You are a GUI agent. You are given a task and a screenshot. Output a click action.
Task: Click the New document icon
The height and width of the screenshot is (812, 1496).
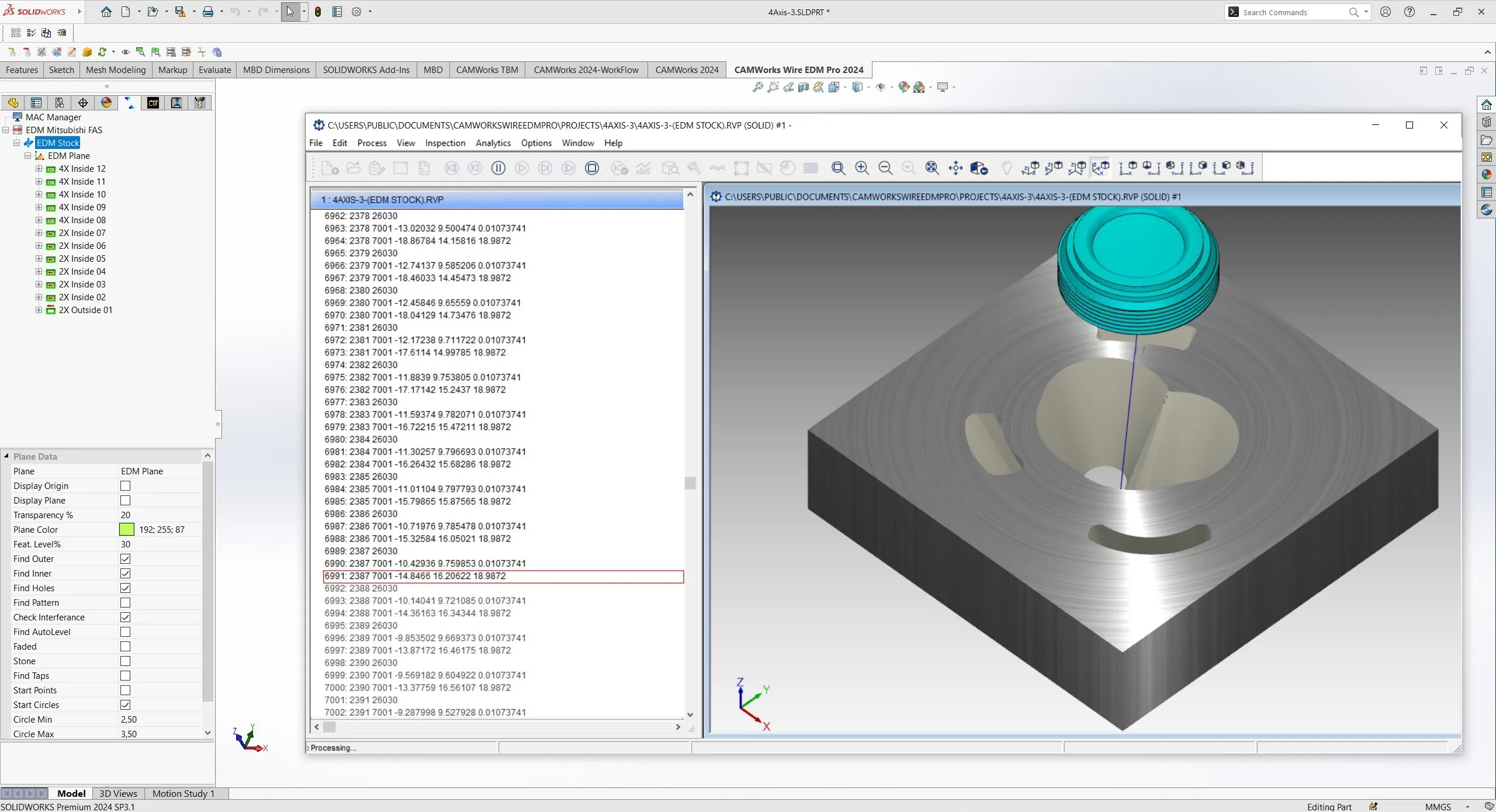click(126, 12)
